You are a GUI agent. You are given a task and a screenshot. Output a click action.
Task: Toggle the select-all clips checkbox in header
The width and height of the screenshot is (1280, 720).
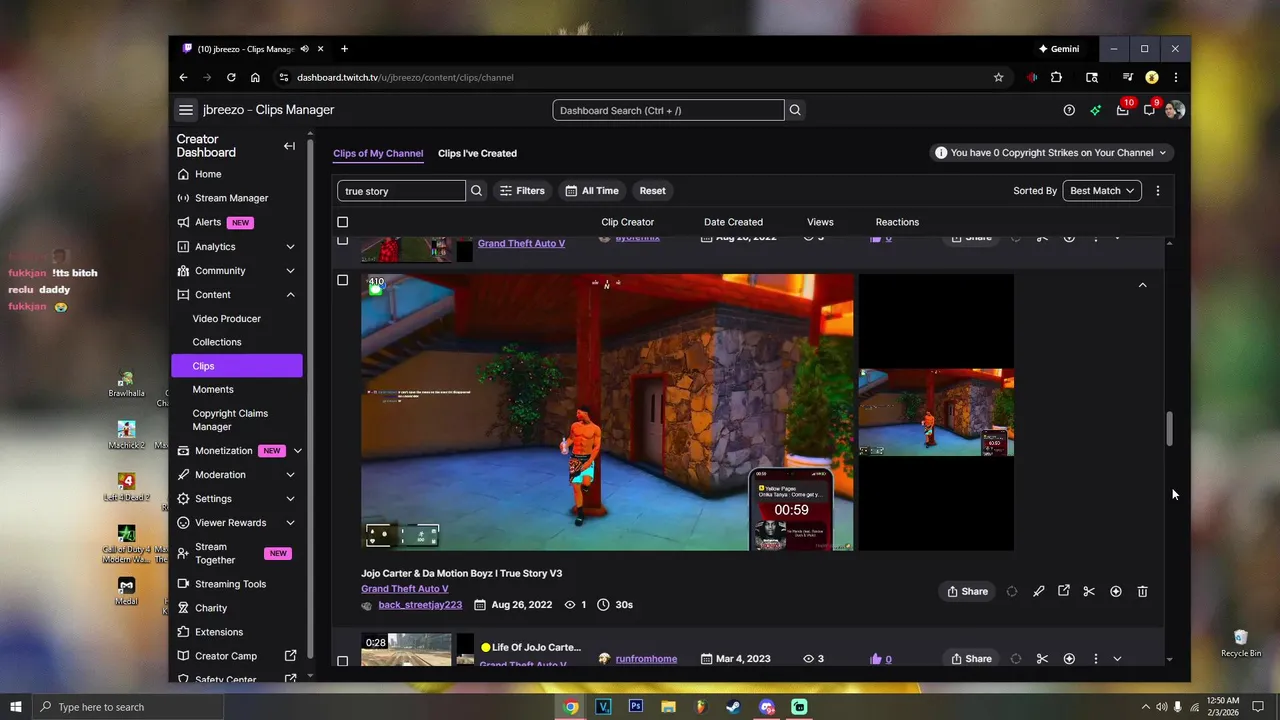343,222
